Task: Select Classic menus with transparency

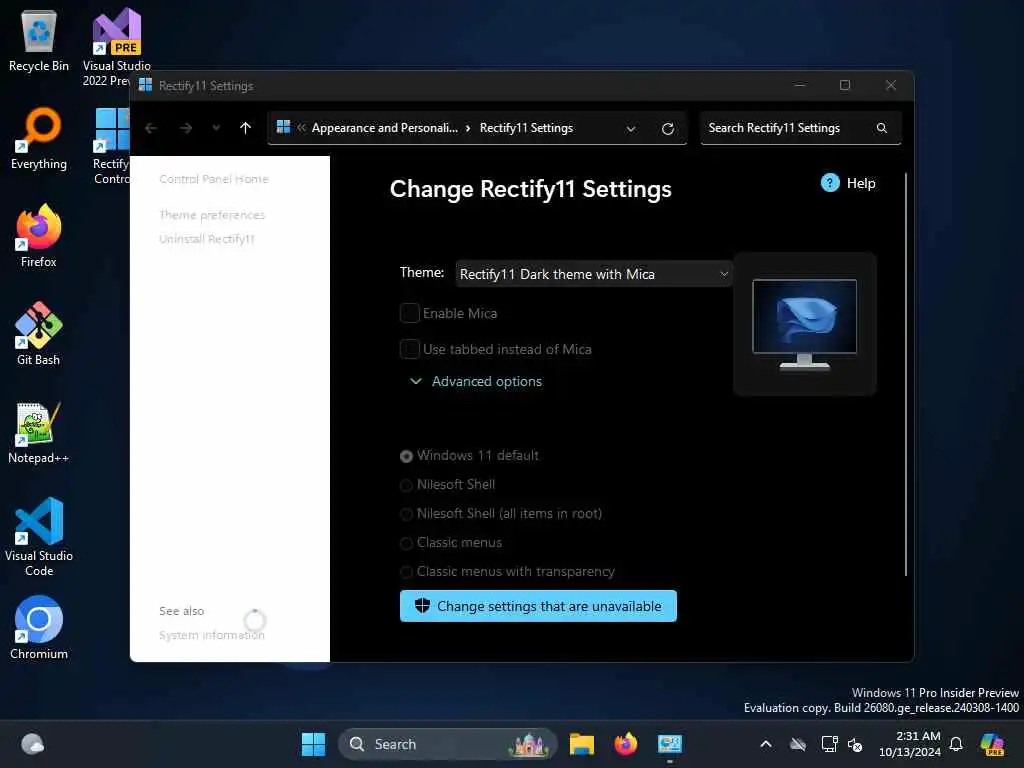Action: (x=406, y=572)
